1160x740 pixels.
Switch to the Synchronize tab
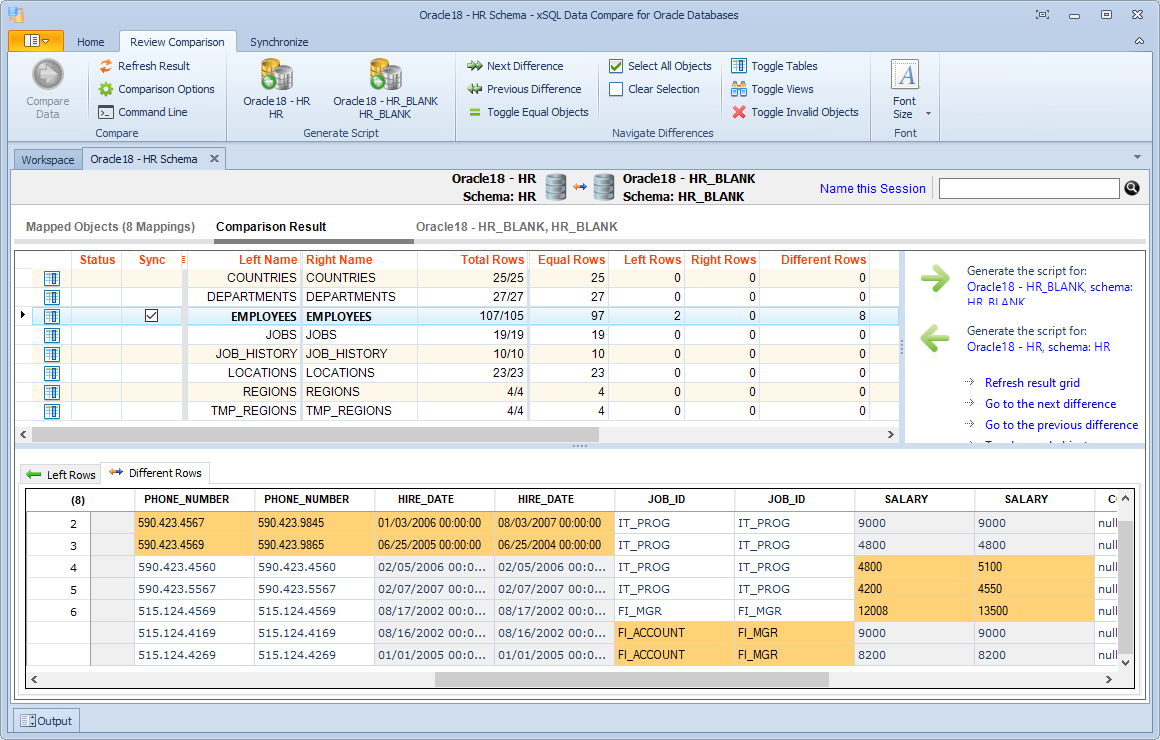coord(279,41)
